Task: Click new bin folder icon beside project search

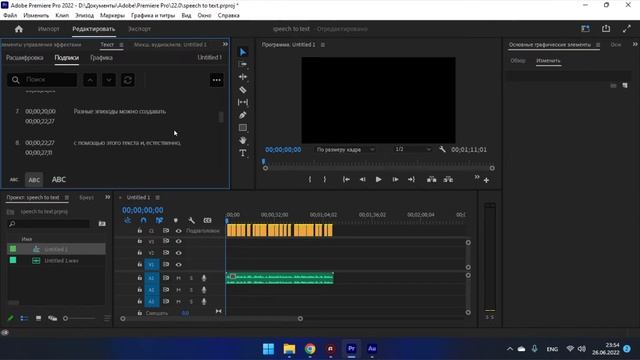Action: point(102,224)
